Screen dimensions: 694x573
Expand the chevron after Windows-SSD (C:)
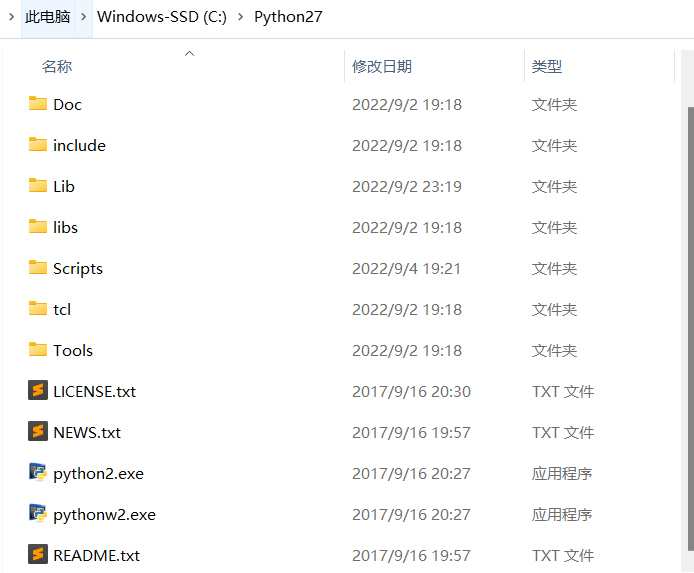pos(240,17)
